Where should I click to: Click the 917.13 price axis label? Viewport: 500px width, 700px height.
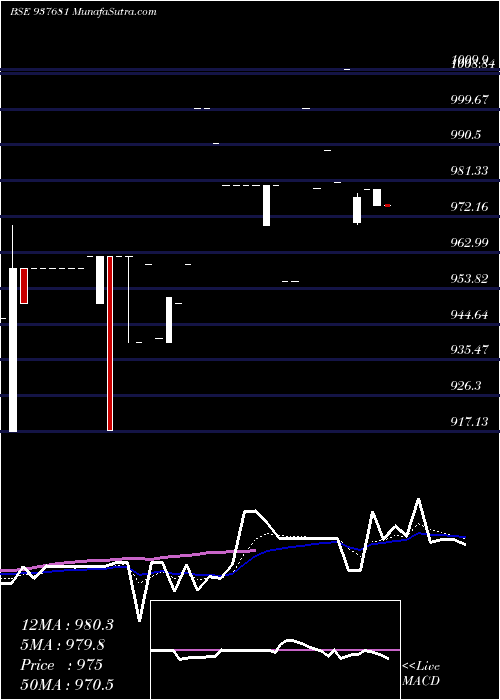(x=469, y=421)
